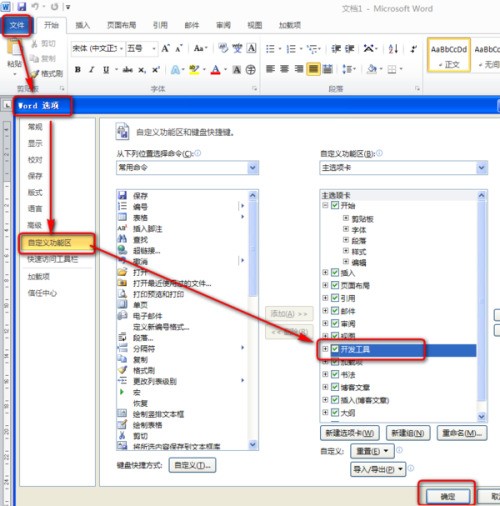Switch to the 页面布局 ribbon tab
The height and width of the screenshot is (506, 500).
tap(121, 25)
